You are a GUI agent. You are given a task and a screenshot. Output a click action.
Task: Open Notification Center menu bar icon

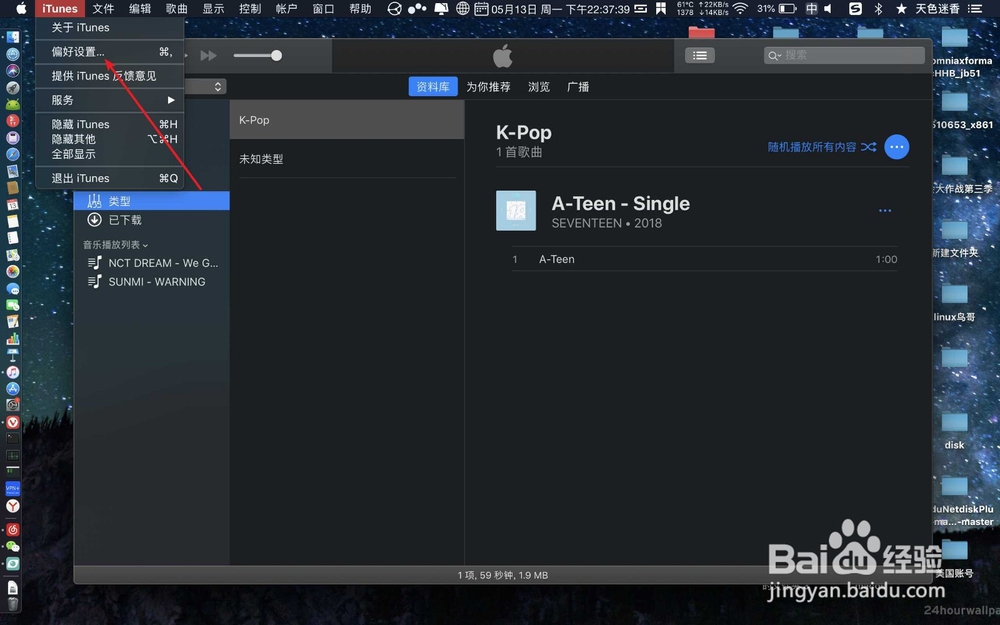(974, 8)
